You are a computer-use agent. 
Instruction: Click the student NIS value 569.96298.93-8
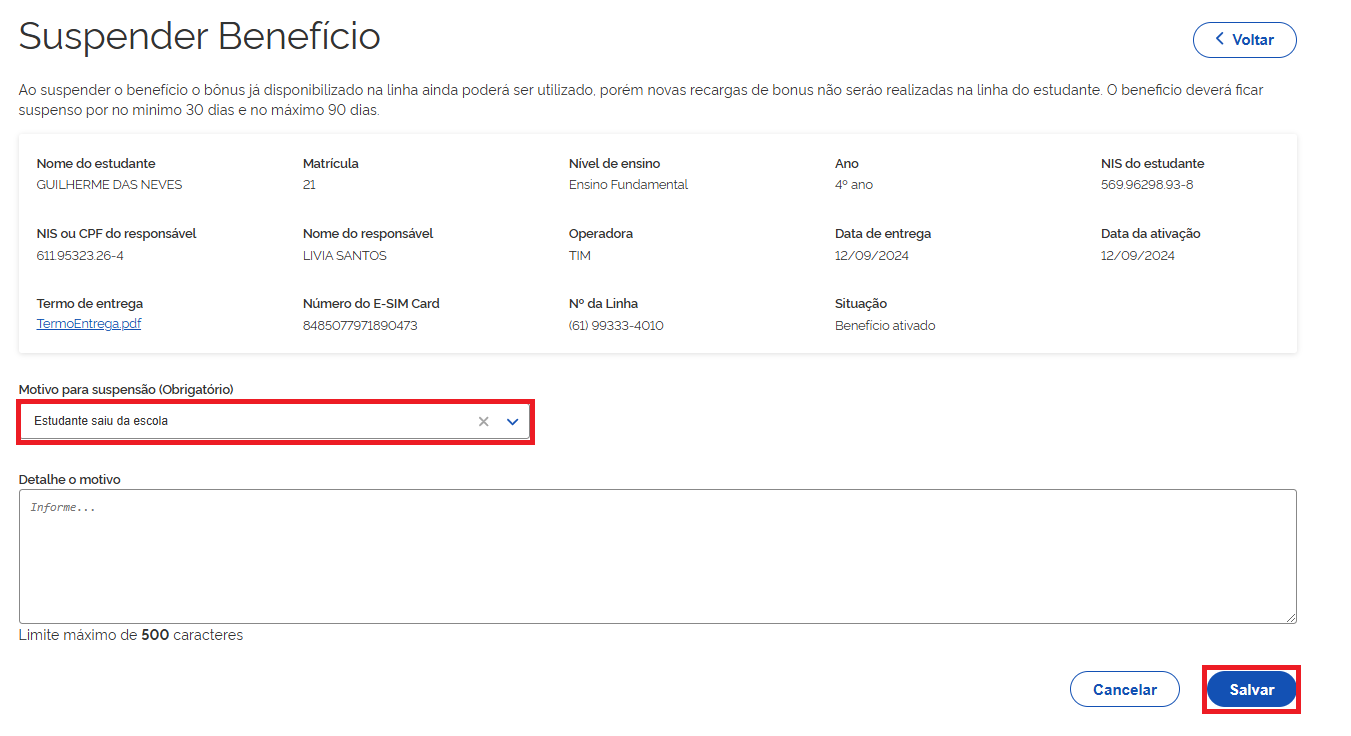[1146, 185]
